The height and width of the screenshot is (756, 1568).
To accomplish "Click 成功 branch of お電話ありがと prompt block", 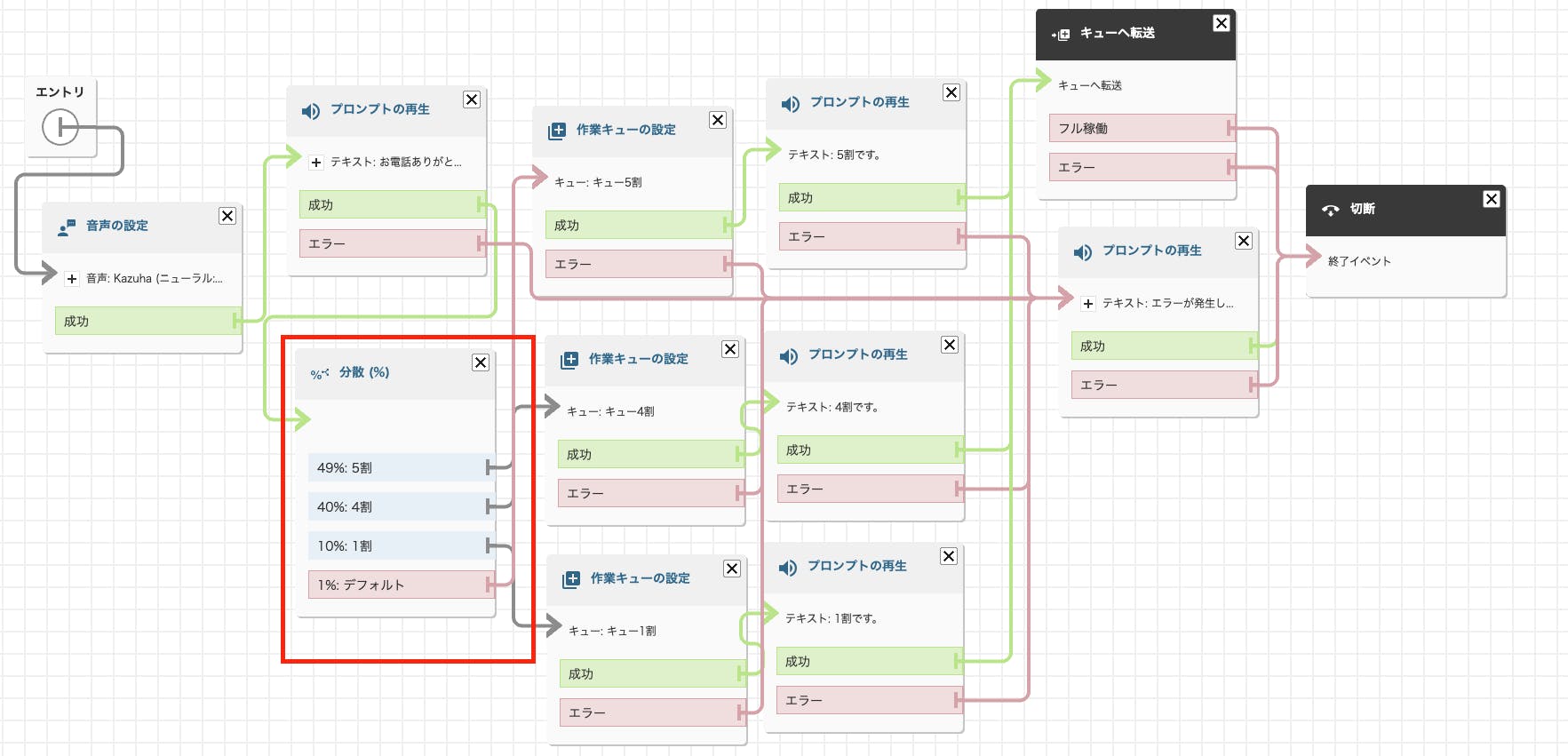I will [393, 204].
